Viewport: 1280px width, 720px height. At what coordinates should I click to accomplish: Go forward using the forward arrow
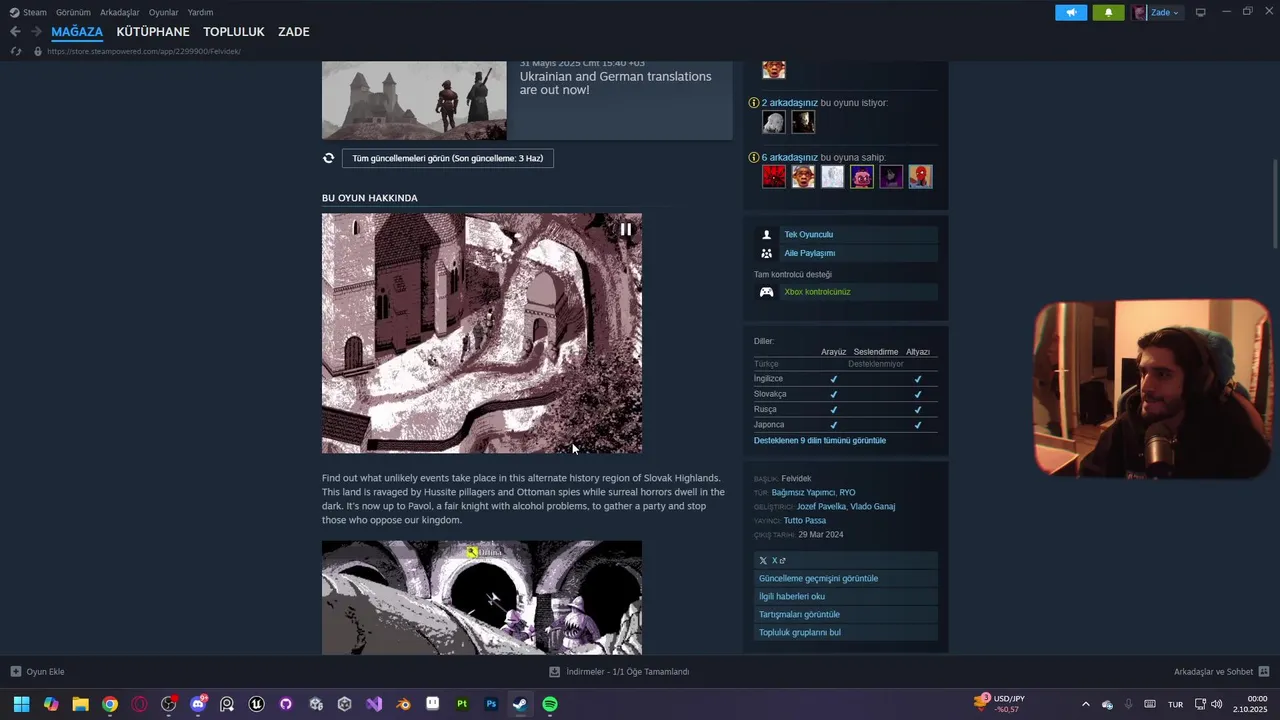(36, 32)
